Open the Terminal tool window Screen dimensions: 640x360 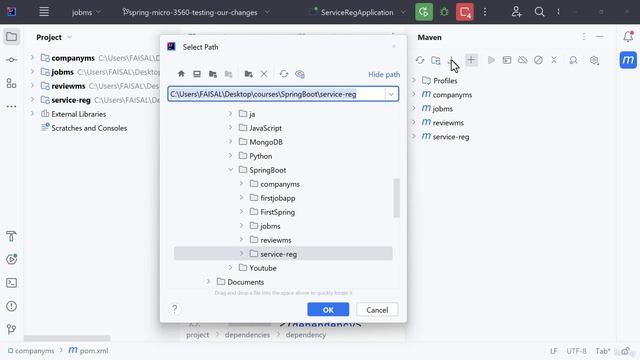click(x=11, y=282)
